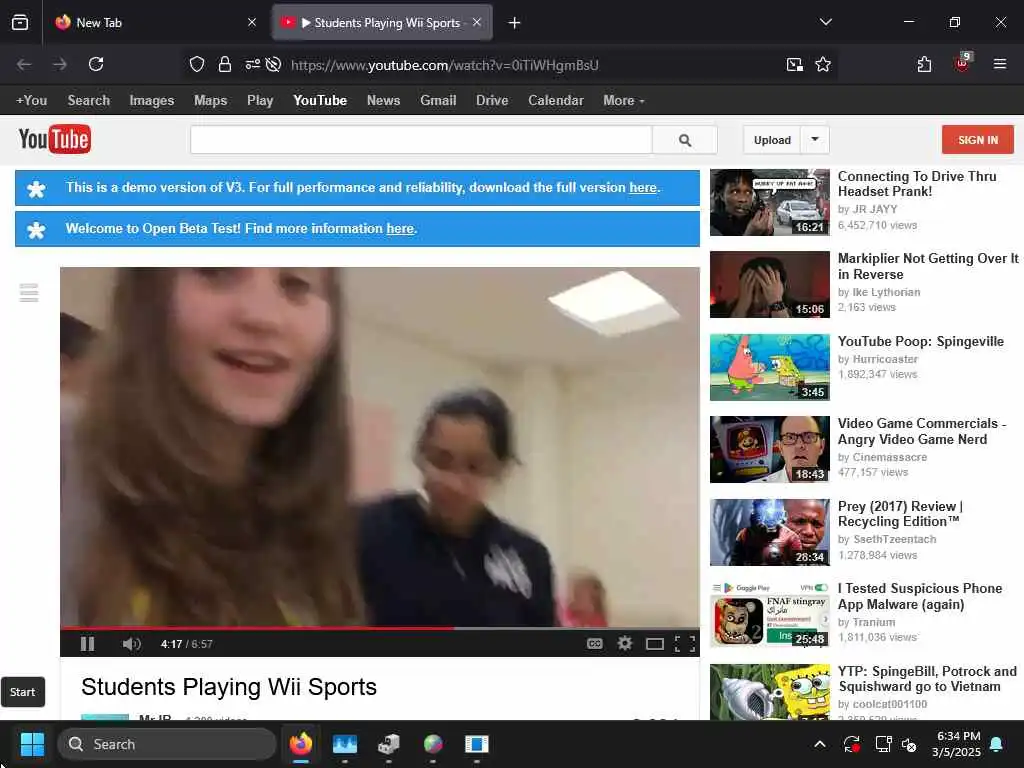Click the SIGN IN button

pos(978,140)
